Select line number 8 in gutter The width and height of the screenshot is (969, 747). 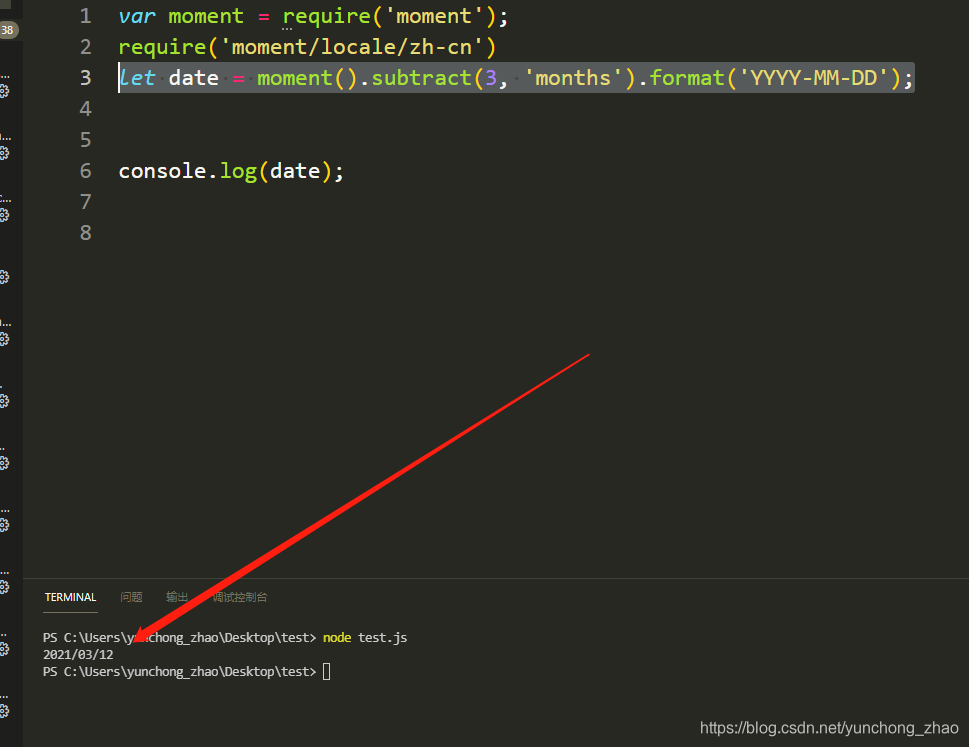coord(85,233)
